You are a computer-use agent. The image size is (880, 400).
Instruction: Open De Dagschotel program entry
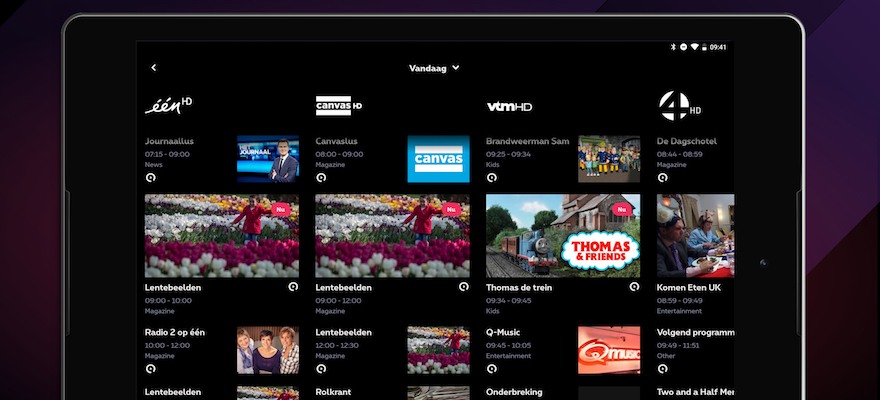(693, 141)
